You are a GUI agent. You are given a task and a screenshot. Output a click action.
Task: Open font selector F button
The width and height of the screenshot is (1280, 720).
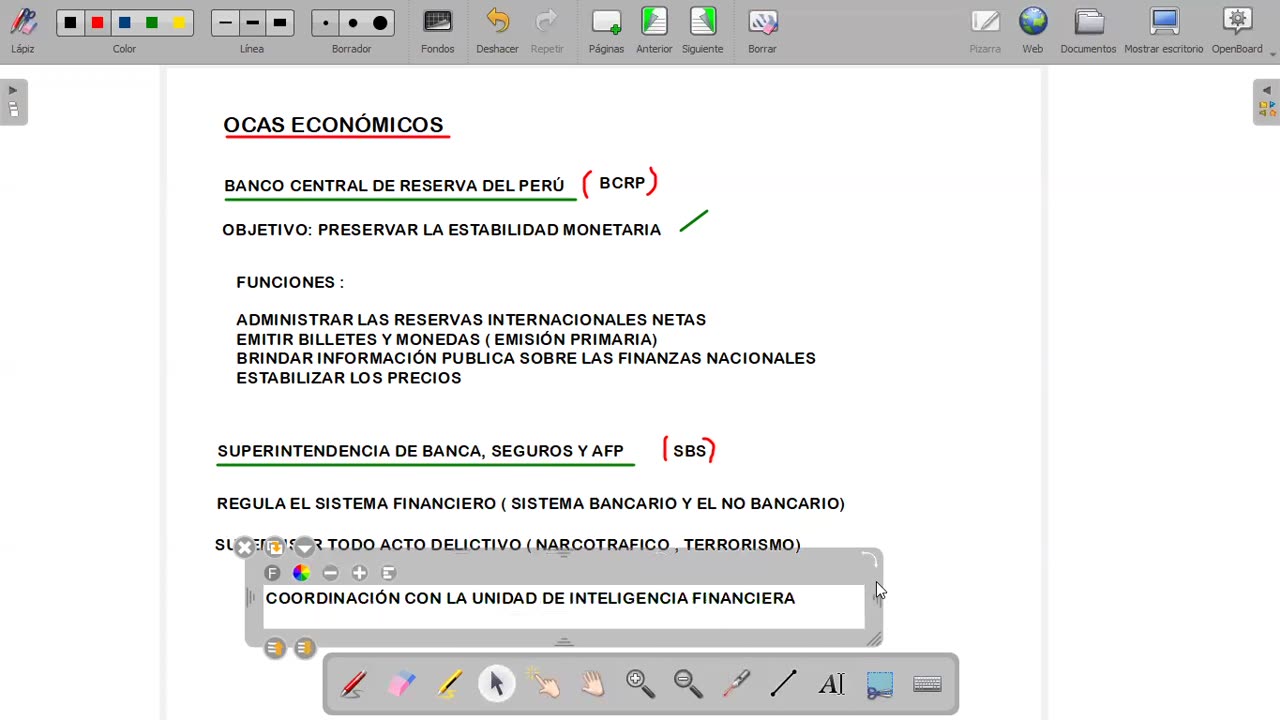[x=272, y=573]
